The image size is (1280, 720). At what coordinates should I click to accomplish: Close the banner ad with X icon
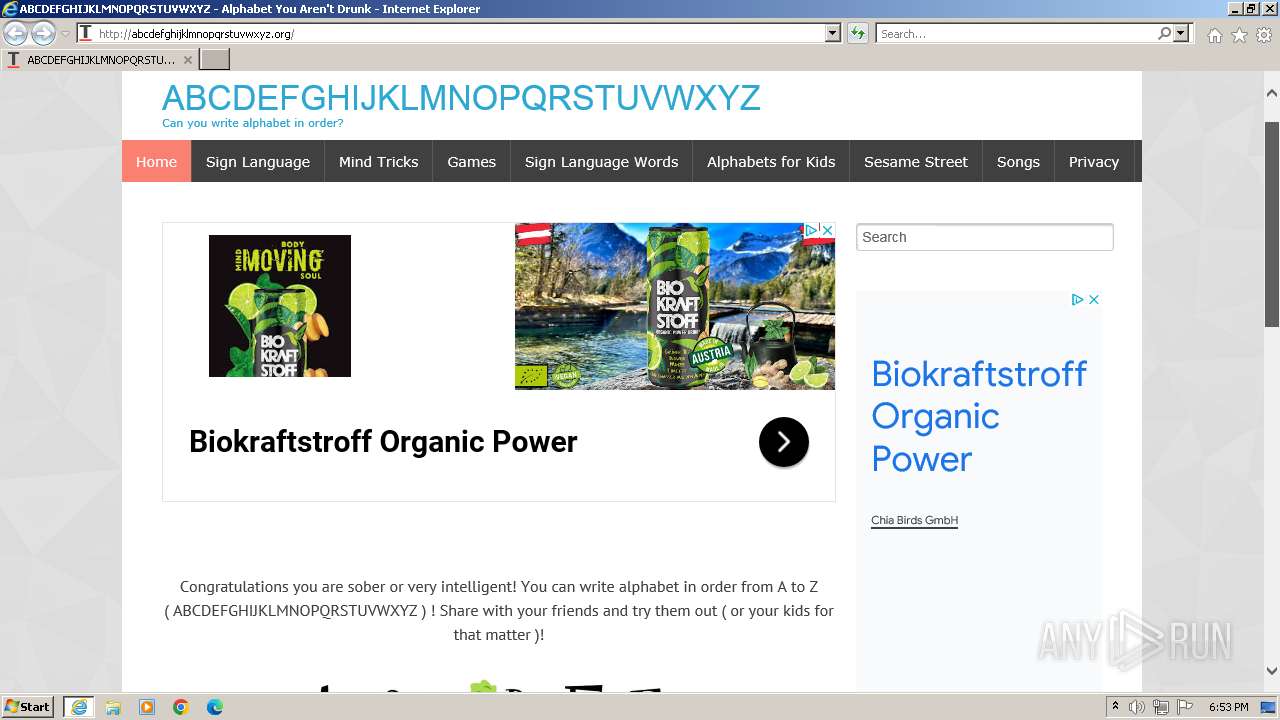[827, 230]
